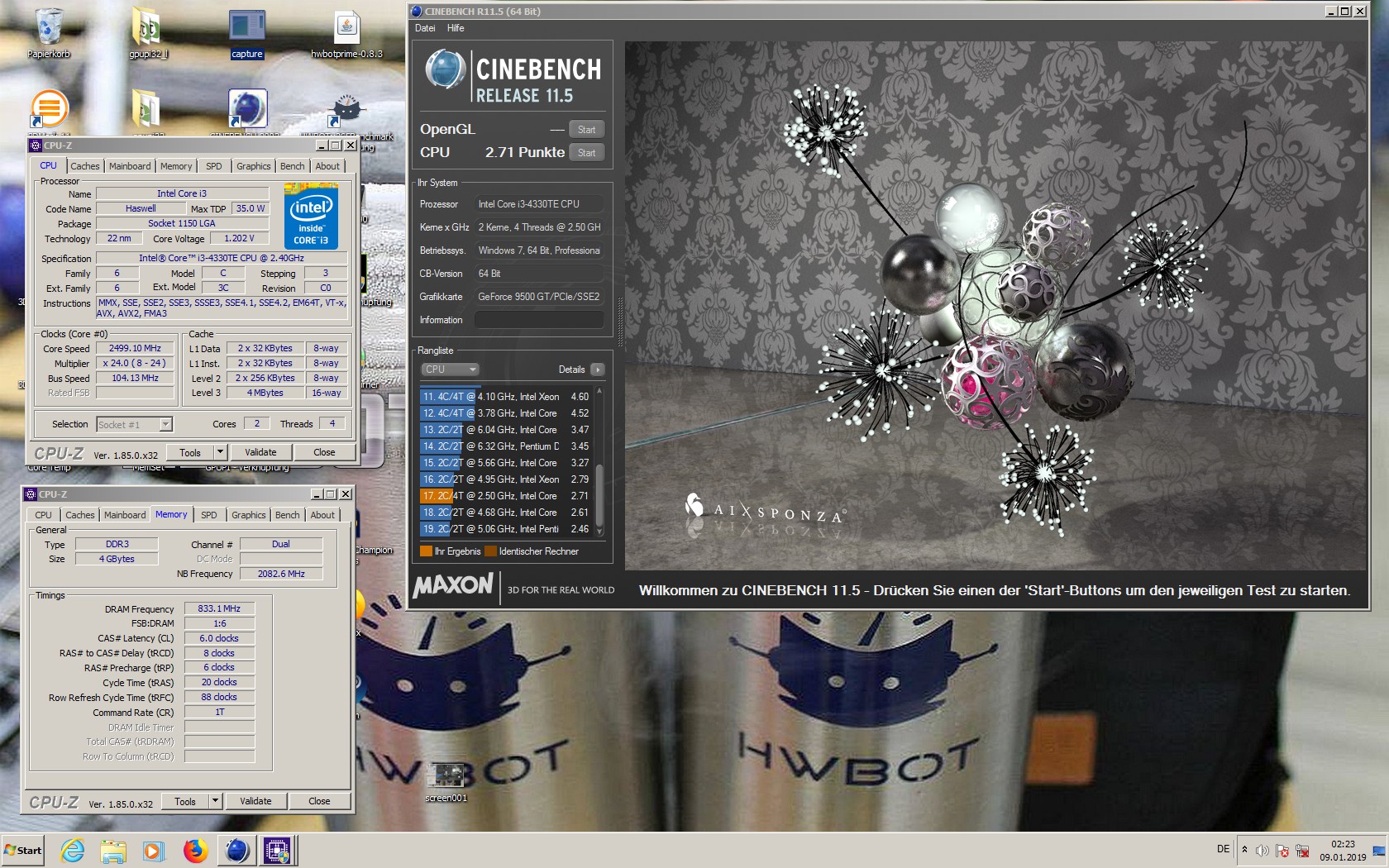Open Graphics tab in bottom CPU-Z window
The height and width of the screenshot is (868, 1389).
[x=248, y=515]
